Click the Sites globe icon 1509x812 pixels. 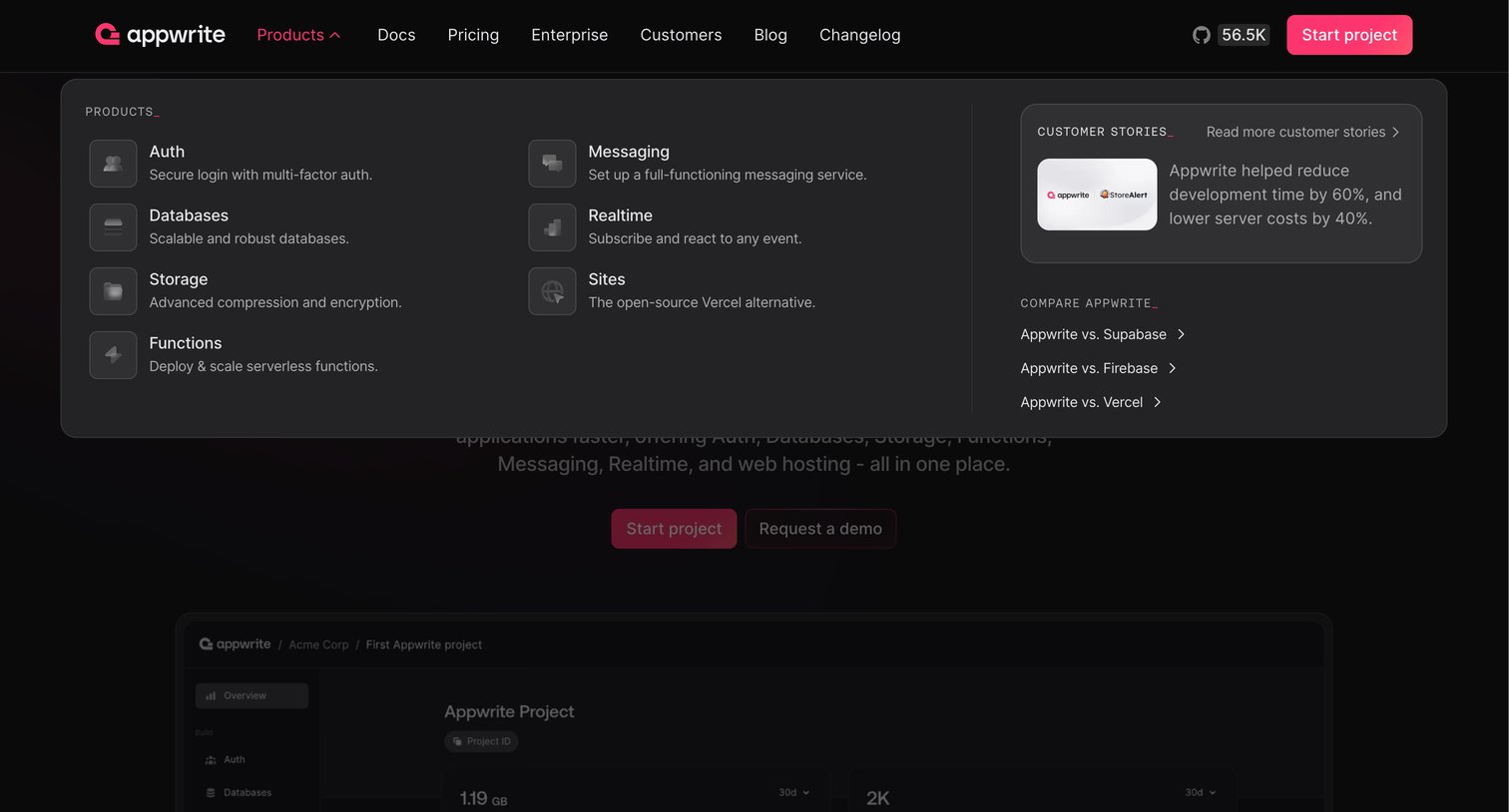[552, 291]
